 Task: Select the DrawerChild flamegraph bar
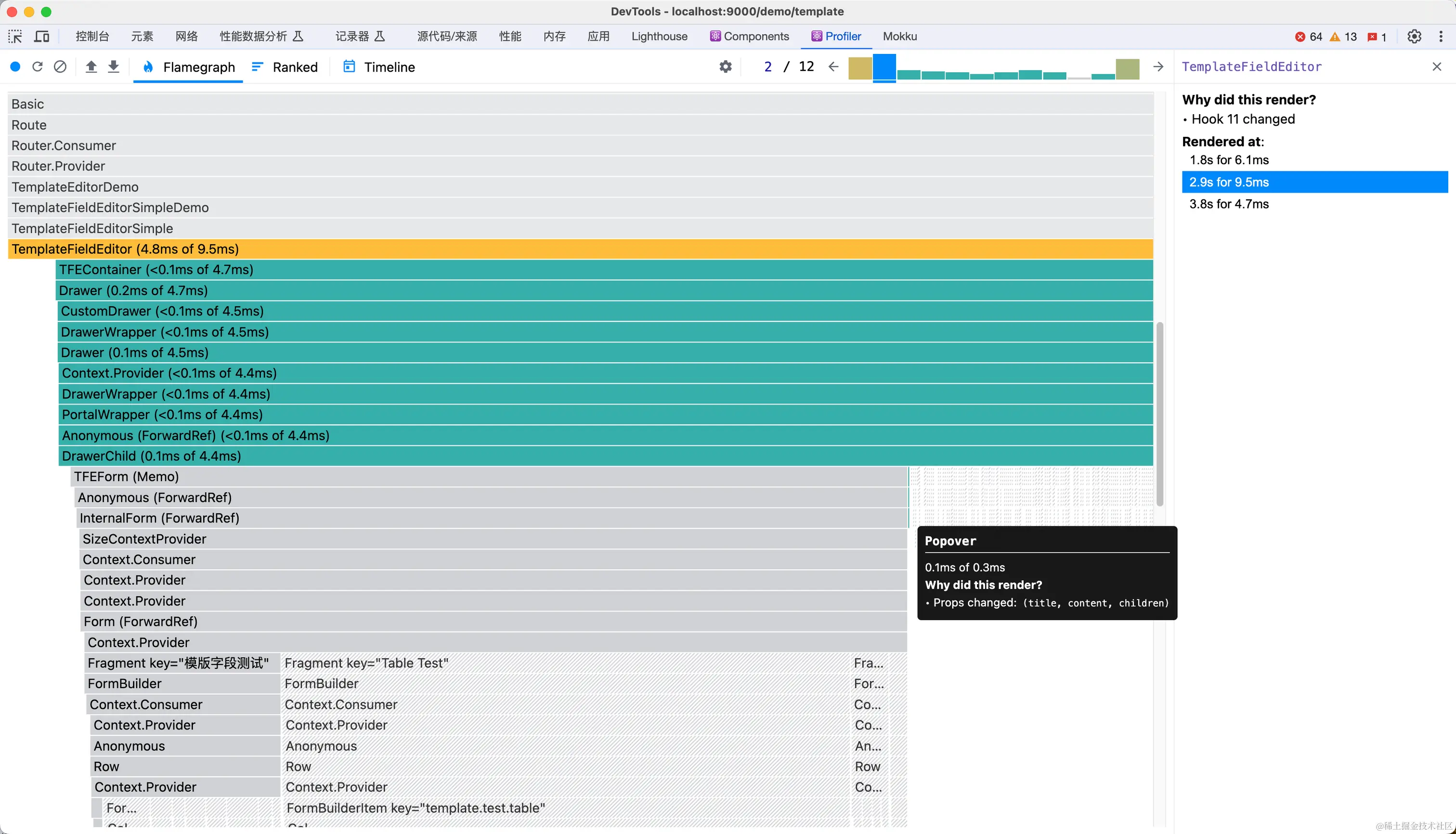[x=606, y=456]
